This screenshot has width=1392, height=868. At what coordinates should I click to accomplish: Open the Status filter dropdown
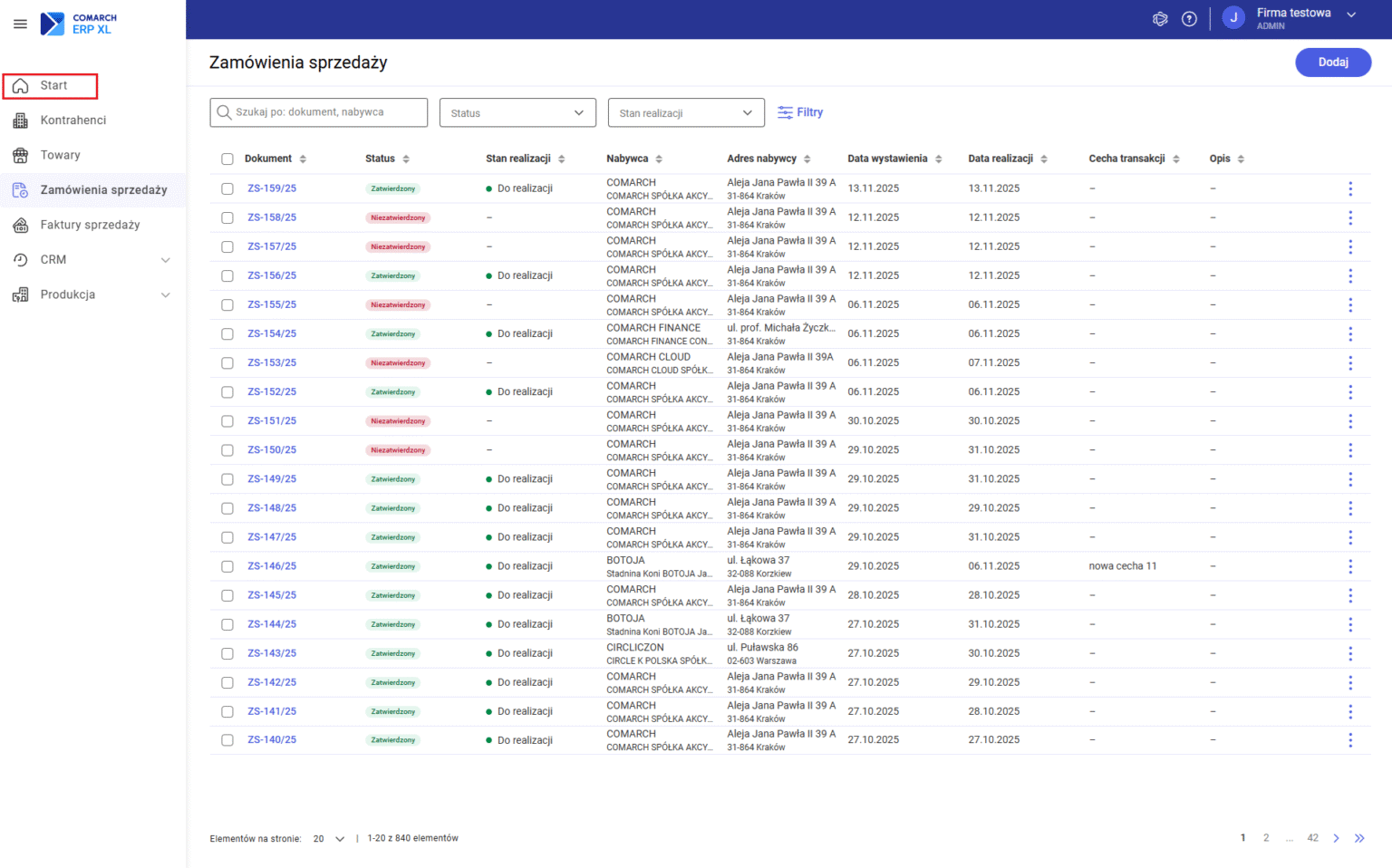[517, 112]
